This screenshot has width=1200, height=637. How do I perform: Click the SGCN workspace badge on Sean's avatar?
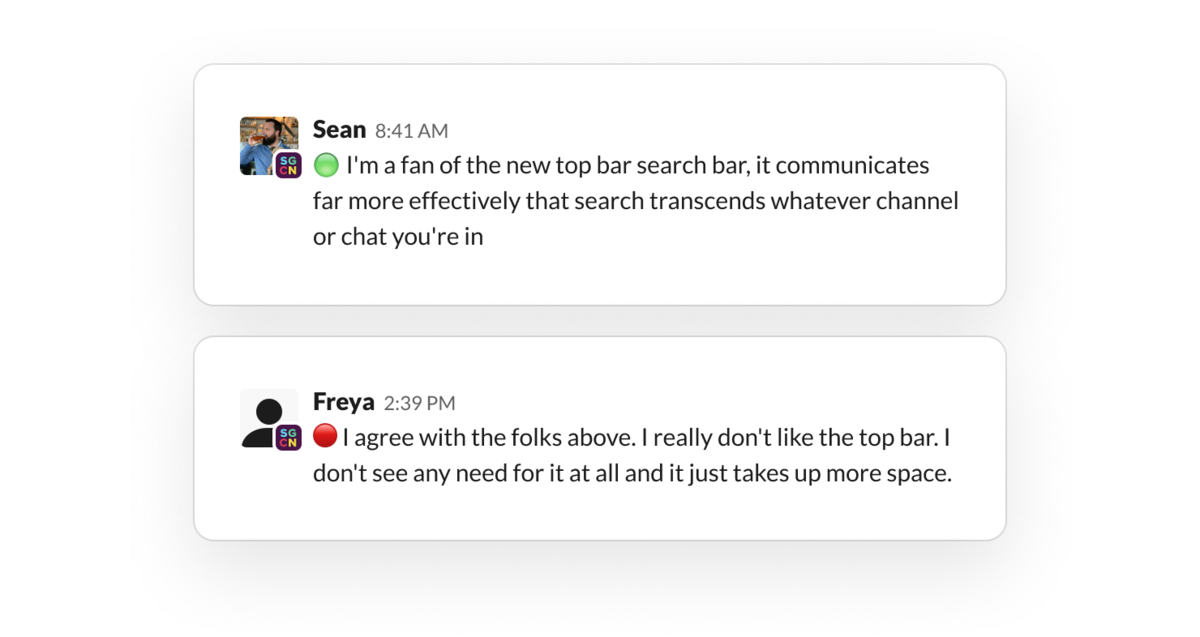(x=288, y=165)
